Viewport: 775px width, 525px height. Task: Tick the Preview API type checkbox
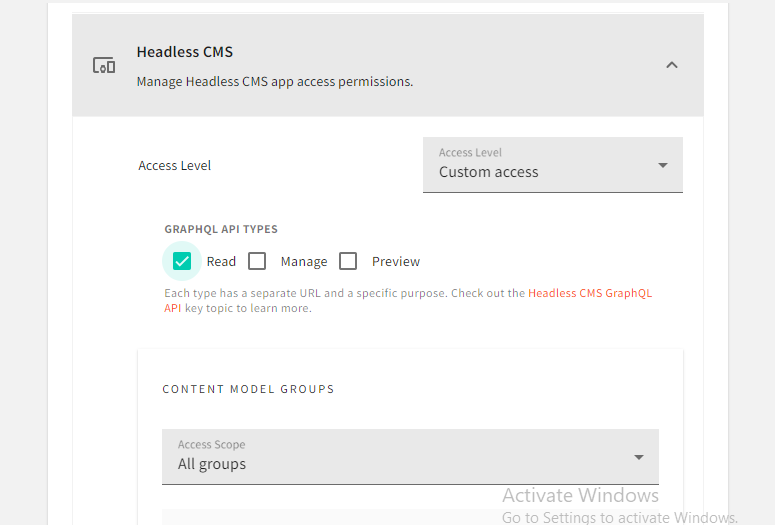(x=348, y=261)
